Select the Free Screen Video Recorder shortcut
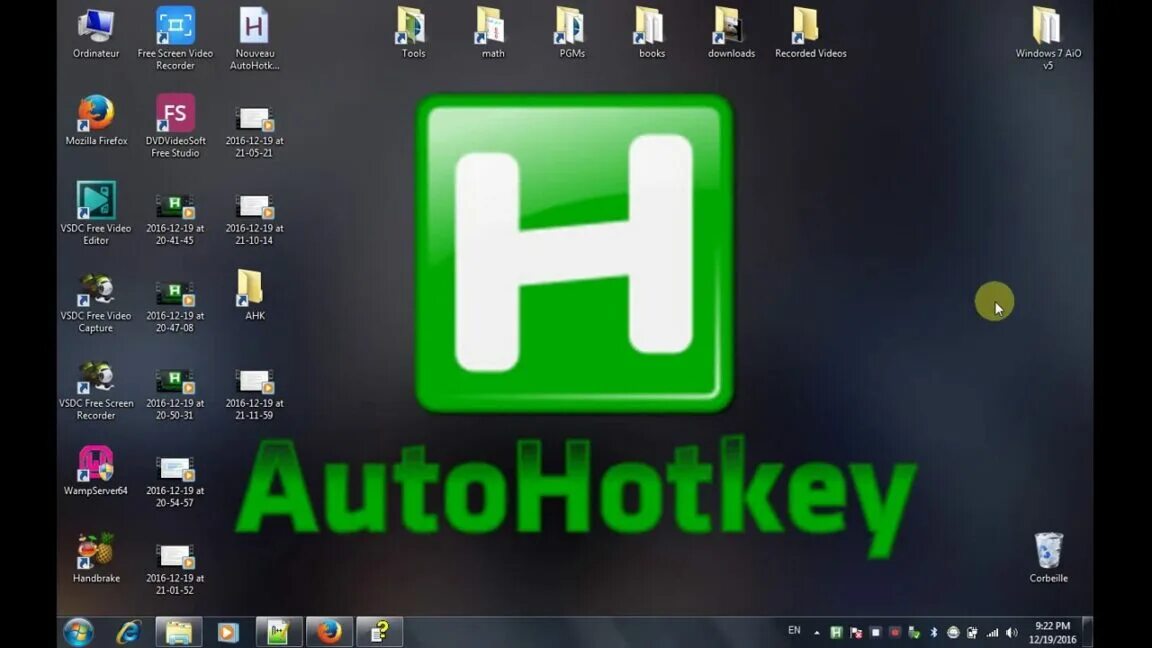1152x648 pixels. click(175, 38)
